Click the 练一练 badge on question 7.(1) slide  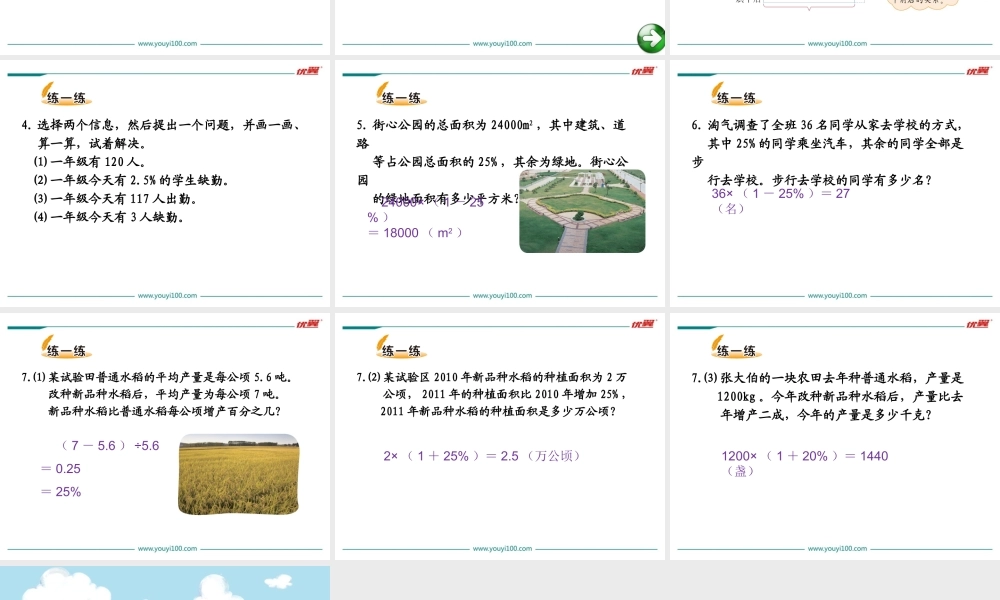(x=66, y=350)
